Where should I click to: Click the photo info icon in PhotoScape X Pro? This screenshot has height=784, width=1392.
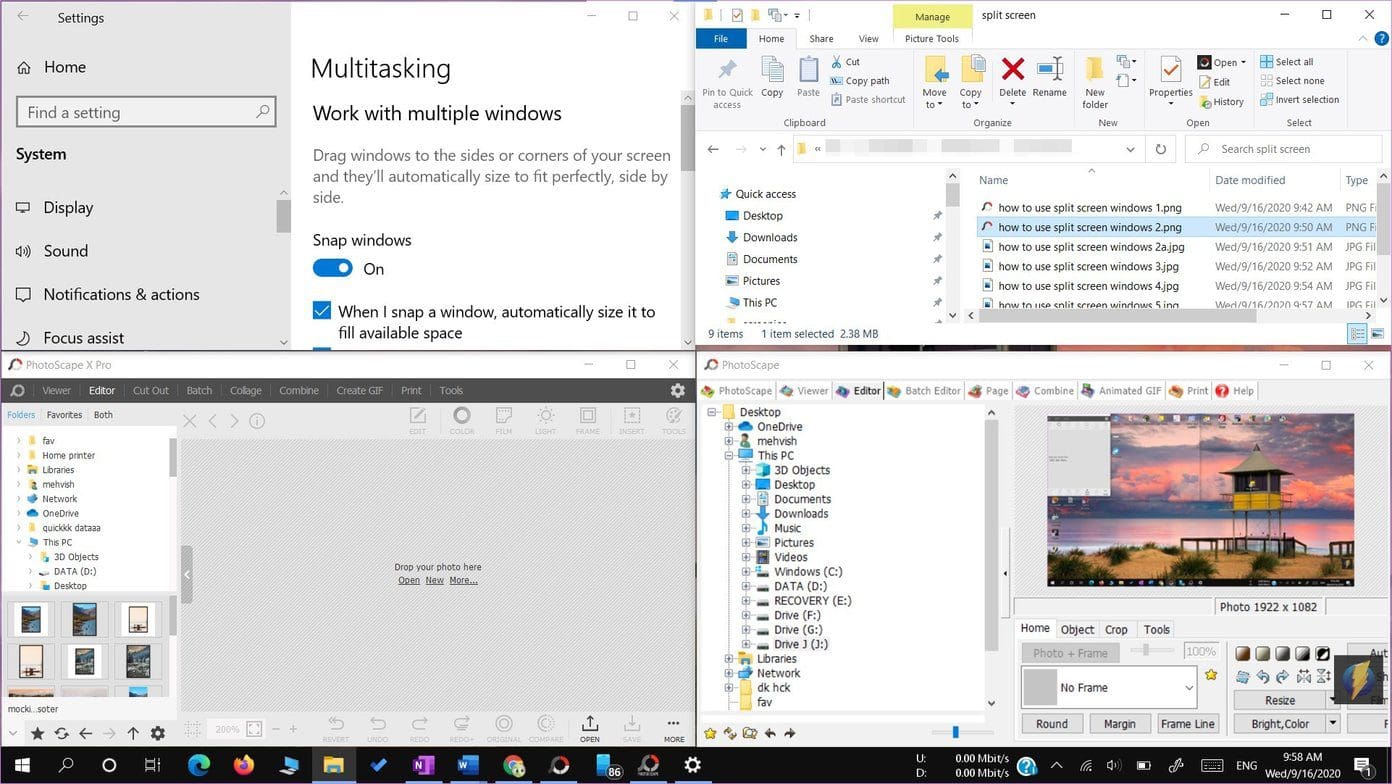(257, 421)
